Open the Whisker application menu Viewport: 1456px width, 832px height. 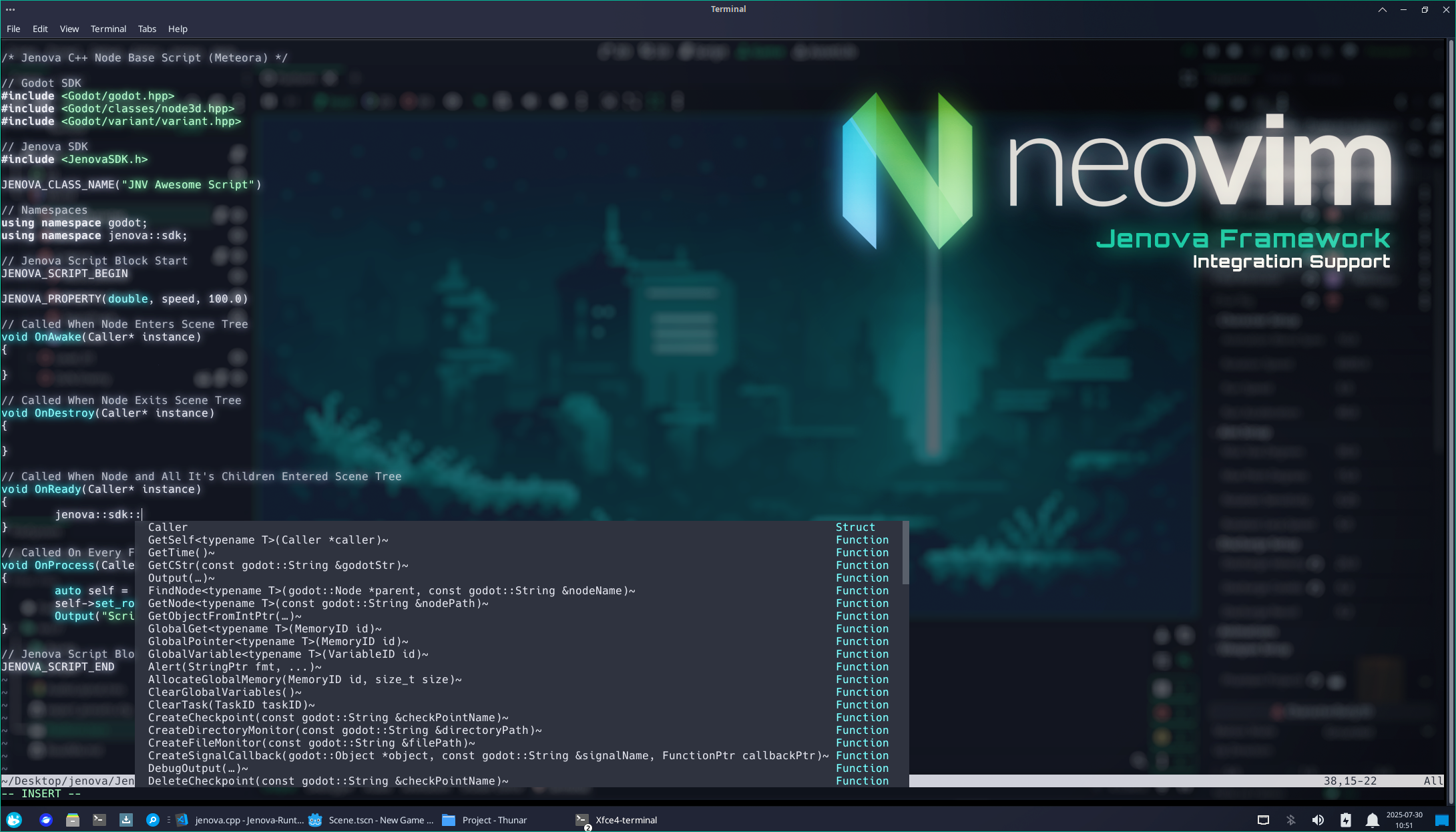pos(14,820)
